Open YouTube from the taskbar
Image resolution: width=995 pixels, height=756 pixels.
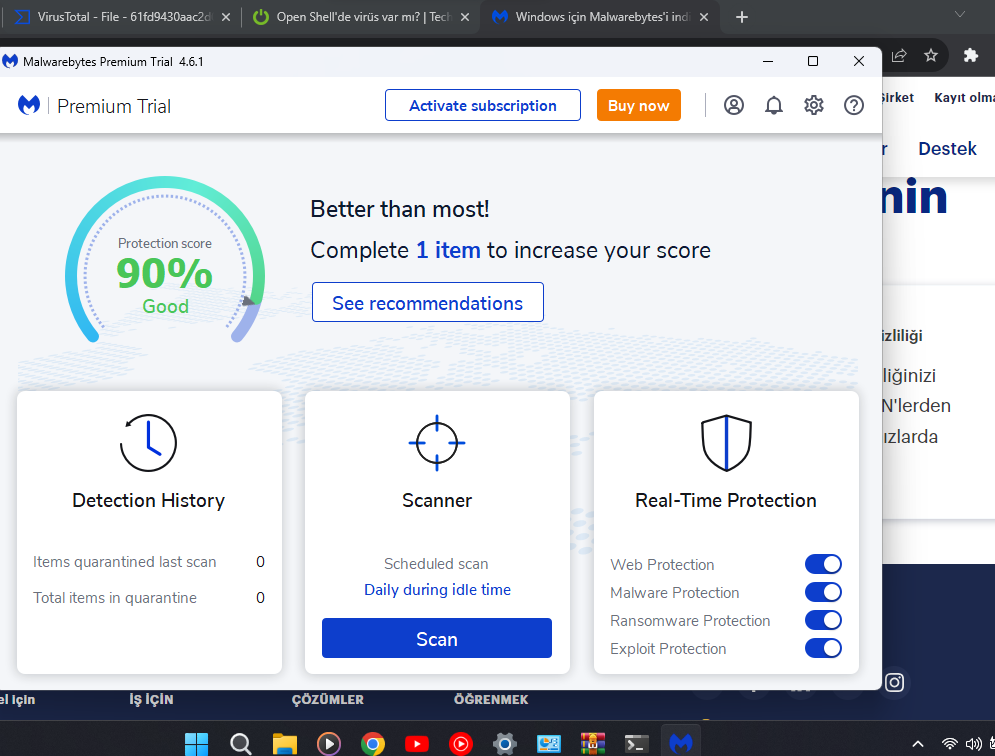[416, 743]
